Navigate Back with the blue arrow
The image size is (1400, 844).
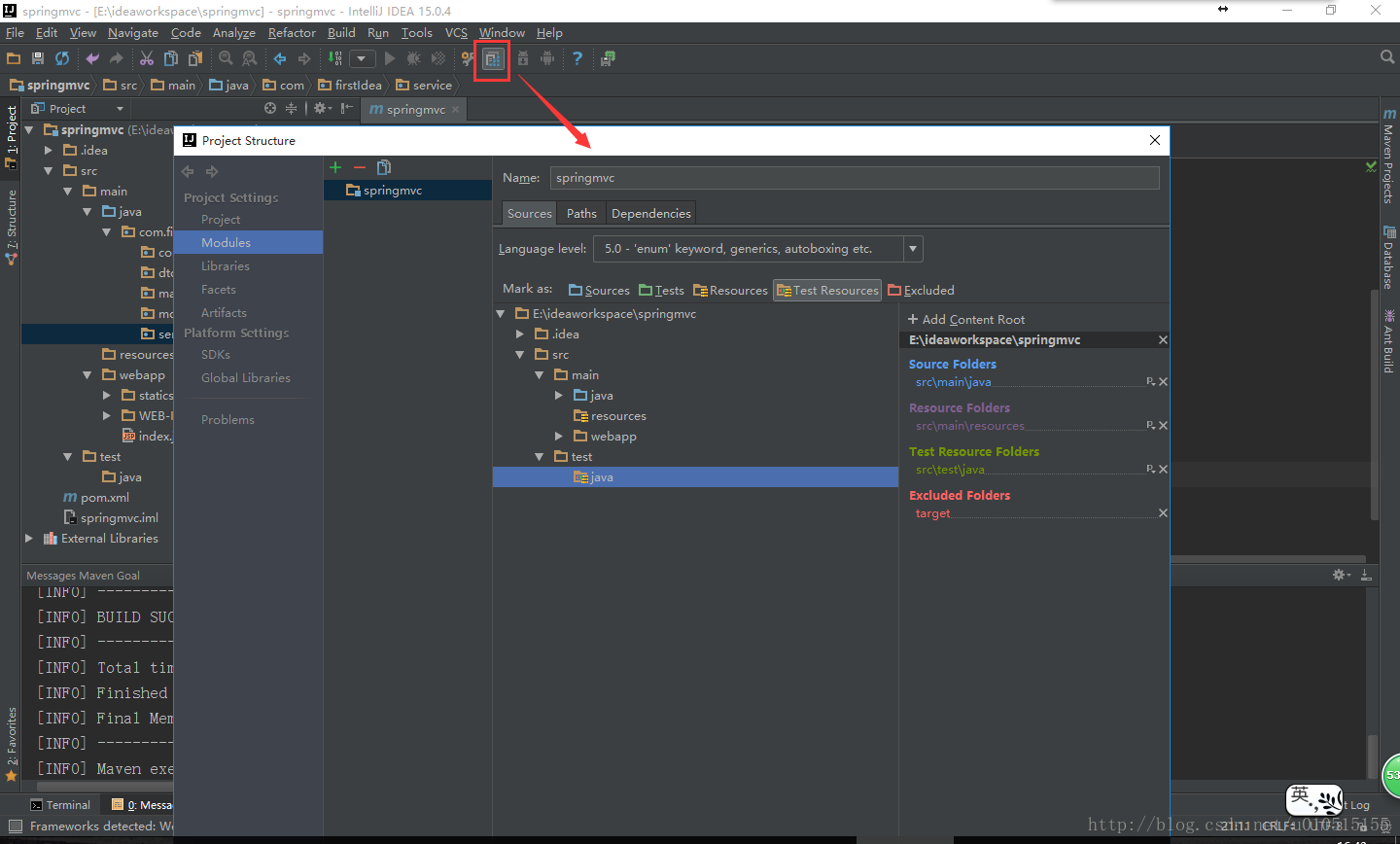tap(280, 58)
